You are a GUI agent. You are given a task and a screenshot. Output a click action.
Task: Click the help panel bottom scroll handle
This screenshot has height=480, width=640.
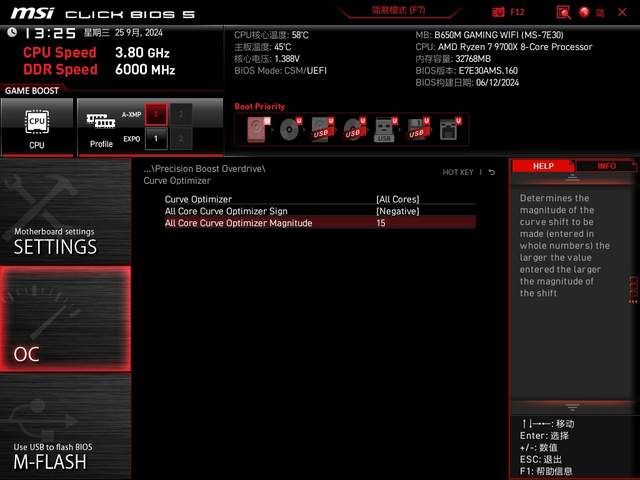(572, 407)
